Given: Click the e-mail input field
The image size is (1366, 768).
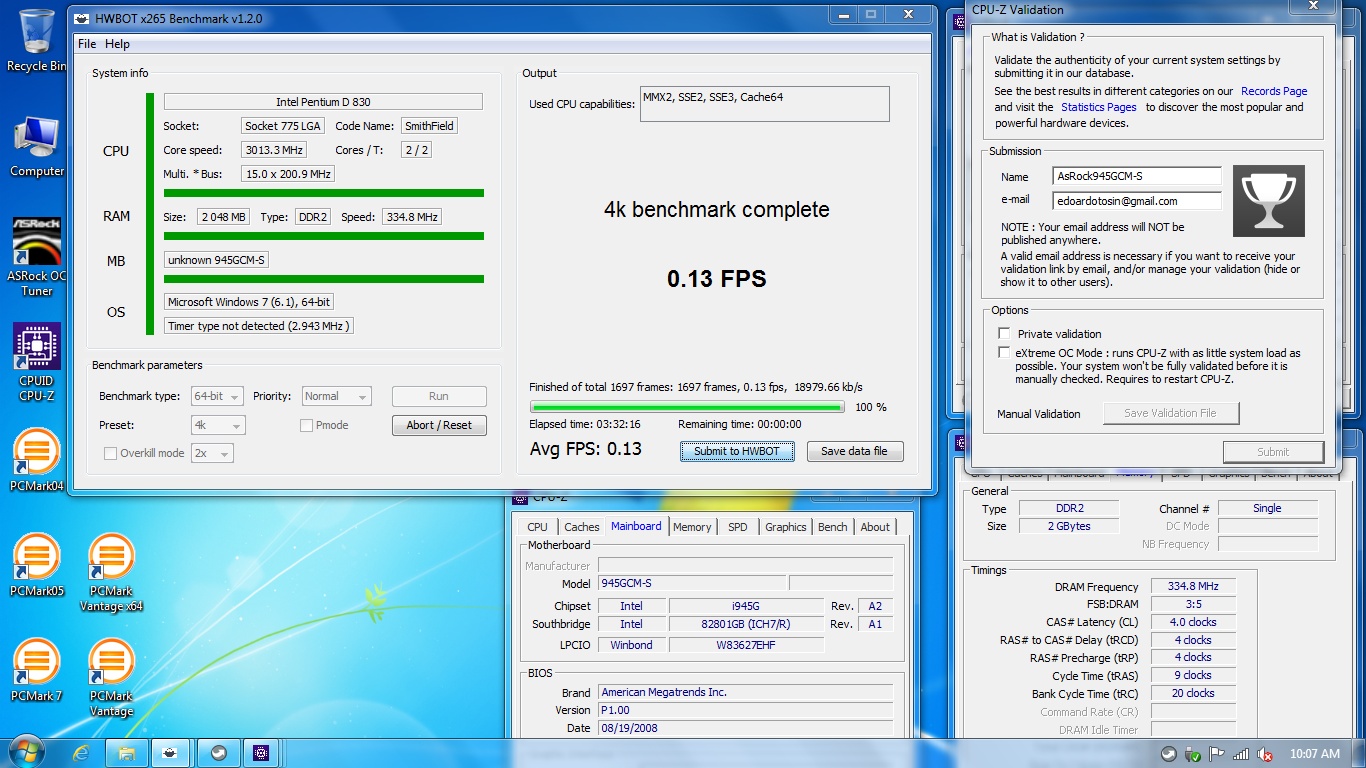Looking at the screenshot, I should click(1137, 200).
